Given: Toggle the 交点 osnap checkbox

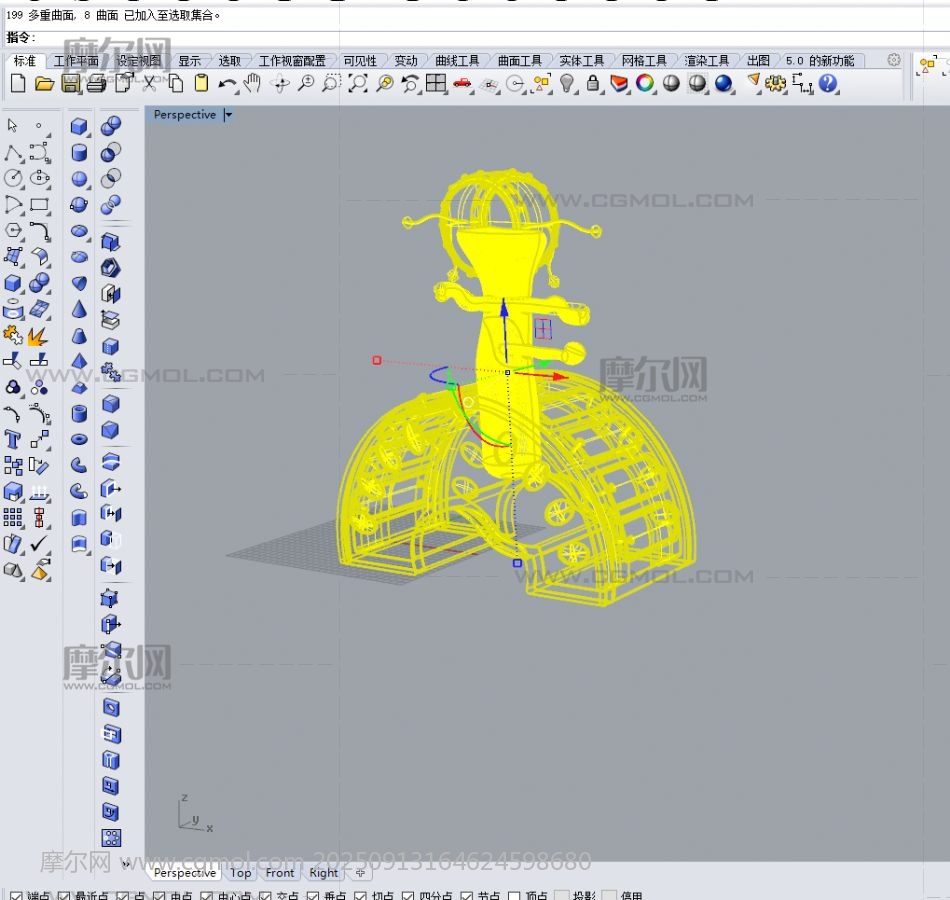Looking at the screenshot, I should pyautogui.click(x=265, y=895).
